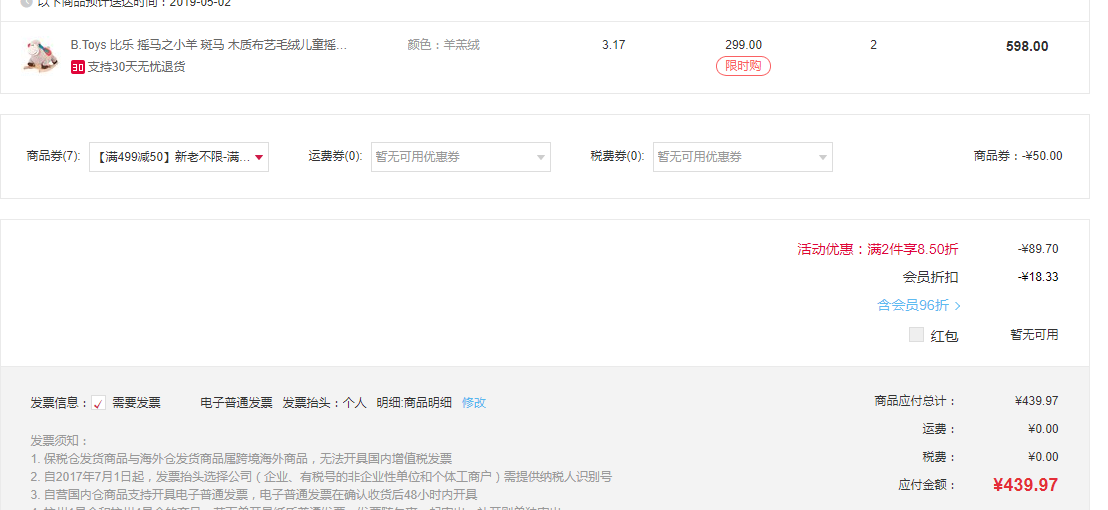Click the 暂无可用 red packet status
Viewport: 1108px width, 510px height.
[1034, 335]
